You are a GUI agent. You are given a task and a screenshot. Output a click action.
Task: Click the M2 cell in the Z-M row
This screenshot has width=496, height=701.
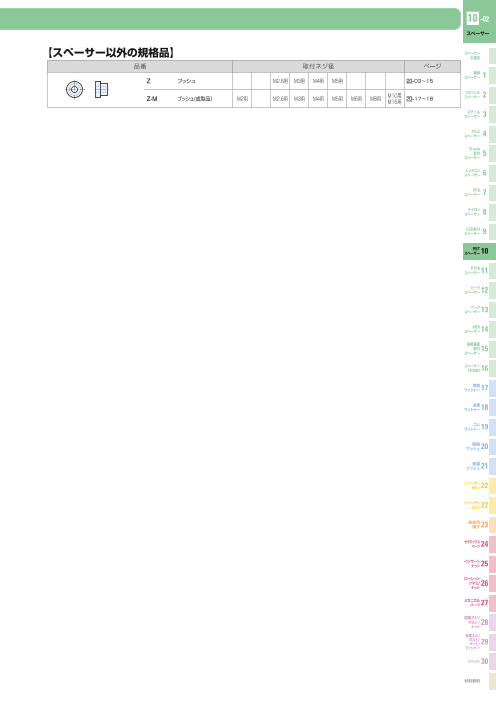point(242,99)
